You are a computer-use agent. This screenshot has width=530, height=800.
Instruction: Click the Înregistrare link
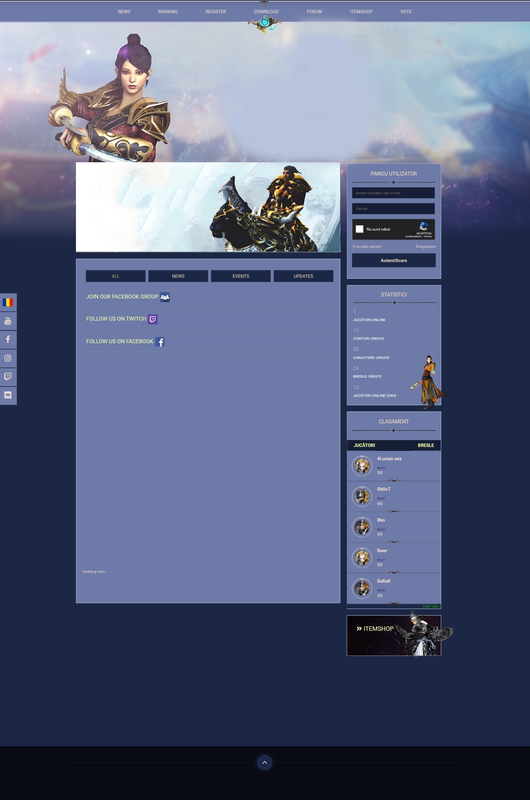425,247
